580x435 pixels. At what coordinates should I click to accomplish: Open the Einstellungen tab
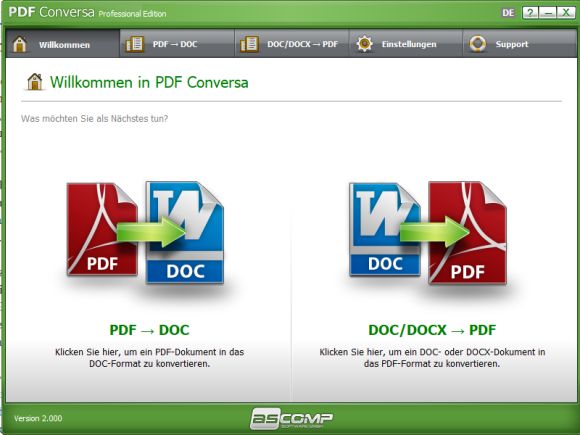(406, 44)
